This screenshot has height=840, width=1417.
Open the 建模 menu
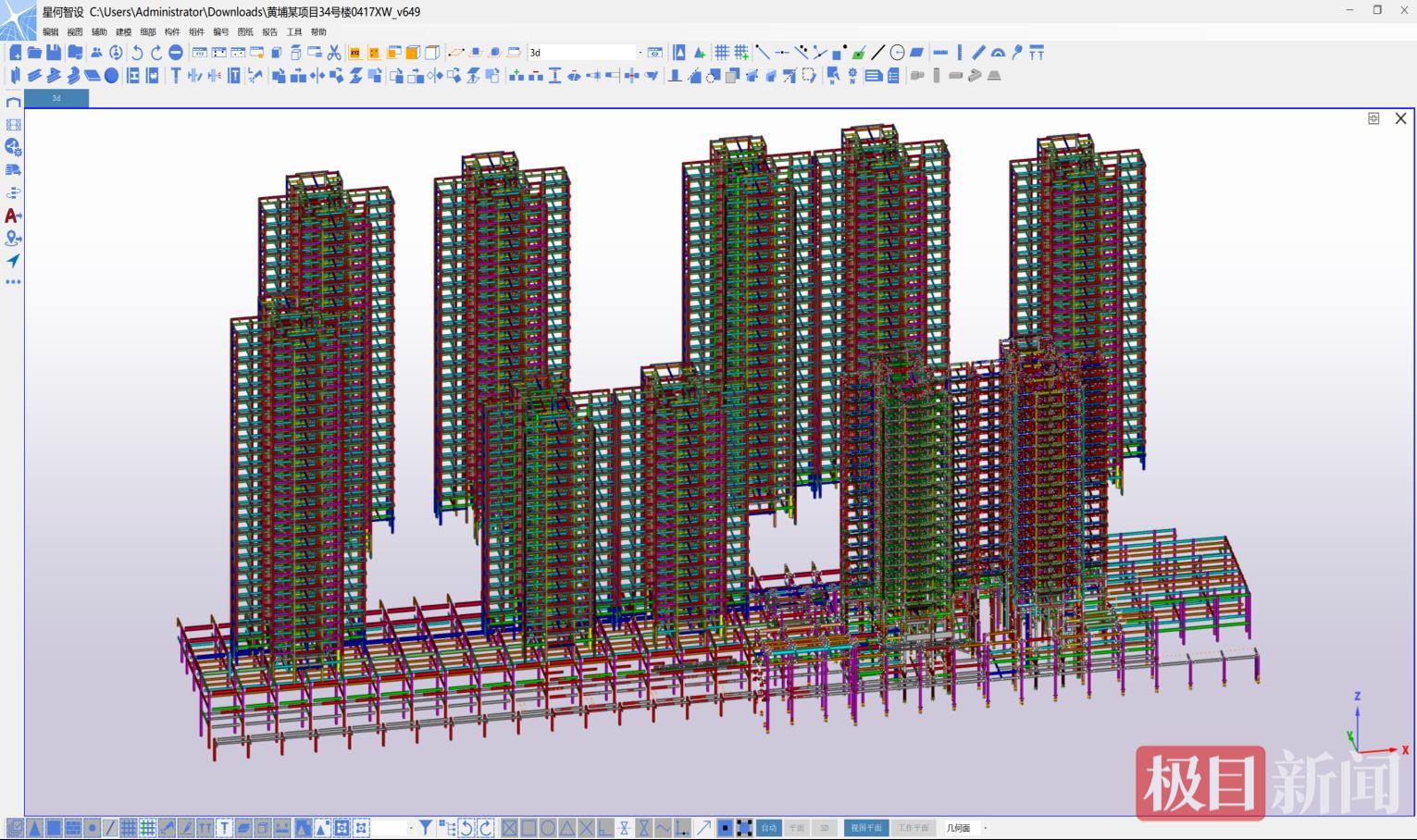[x=123, y=32]
